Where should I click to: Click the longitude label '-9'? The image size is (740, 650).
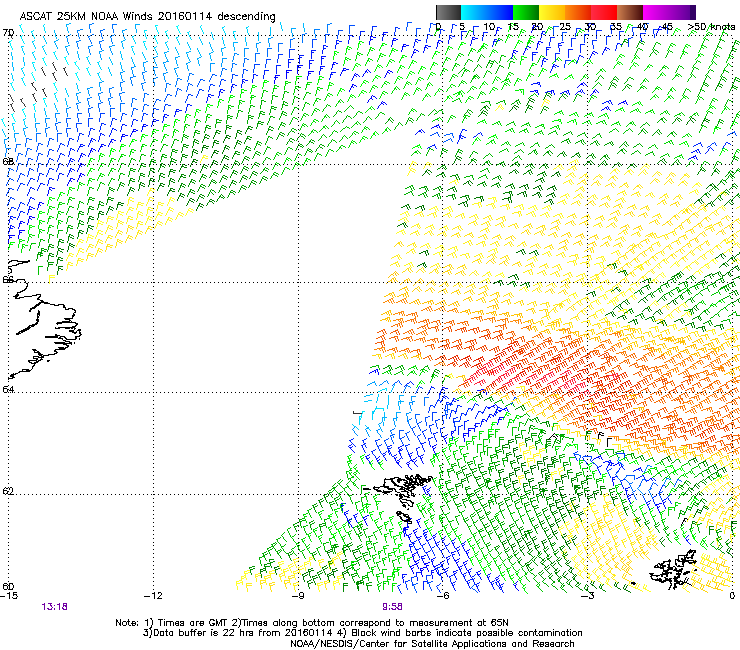(x=298, y=596)
